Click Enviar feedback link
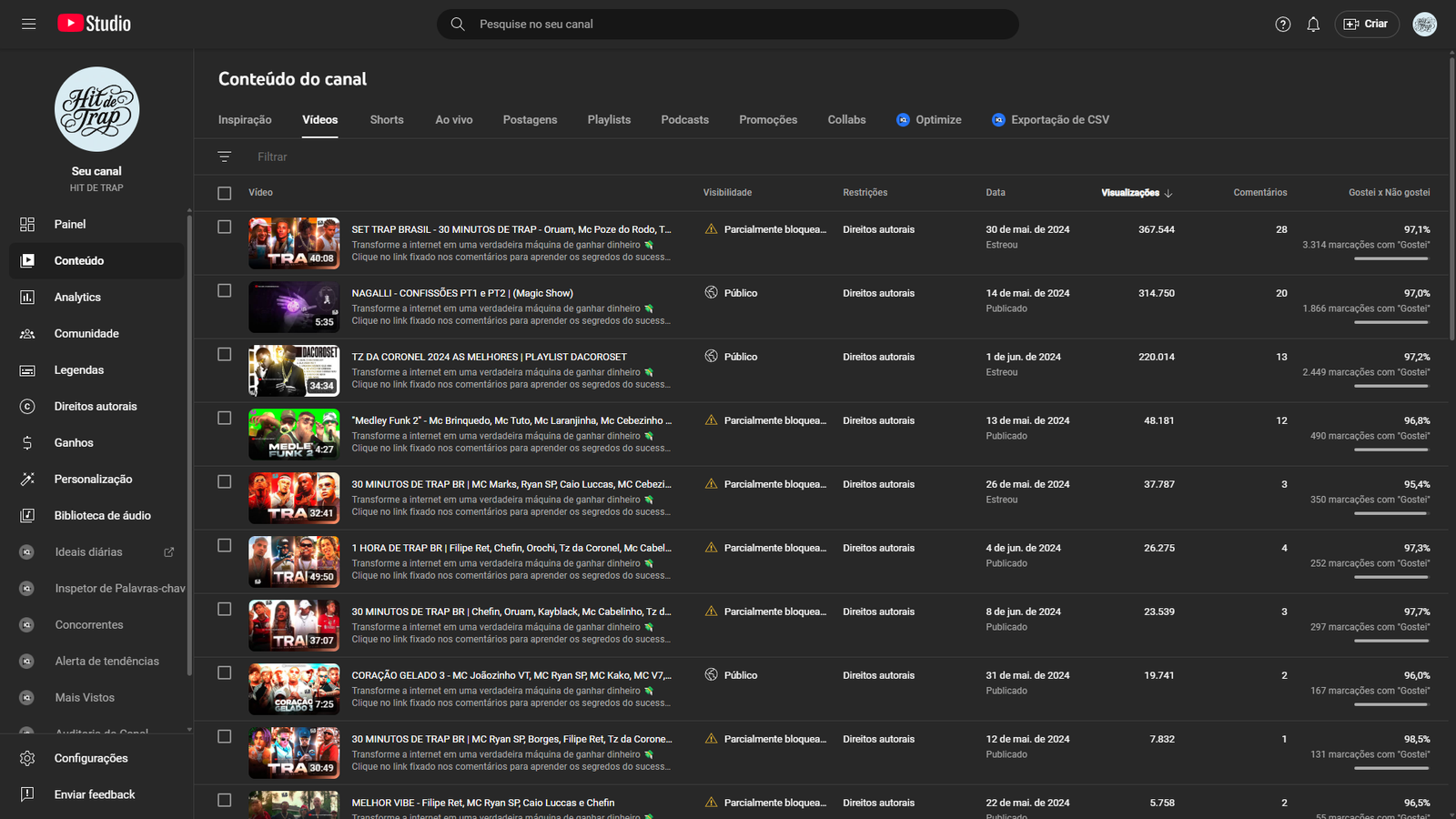The height and width of the screenshot is (819, 1456). 94,794
